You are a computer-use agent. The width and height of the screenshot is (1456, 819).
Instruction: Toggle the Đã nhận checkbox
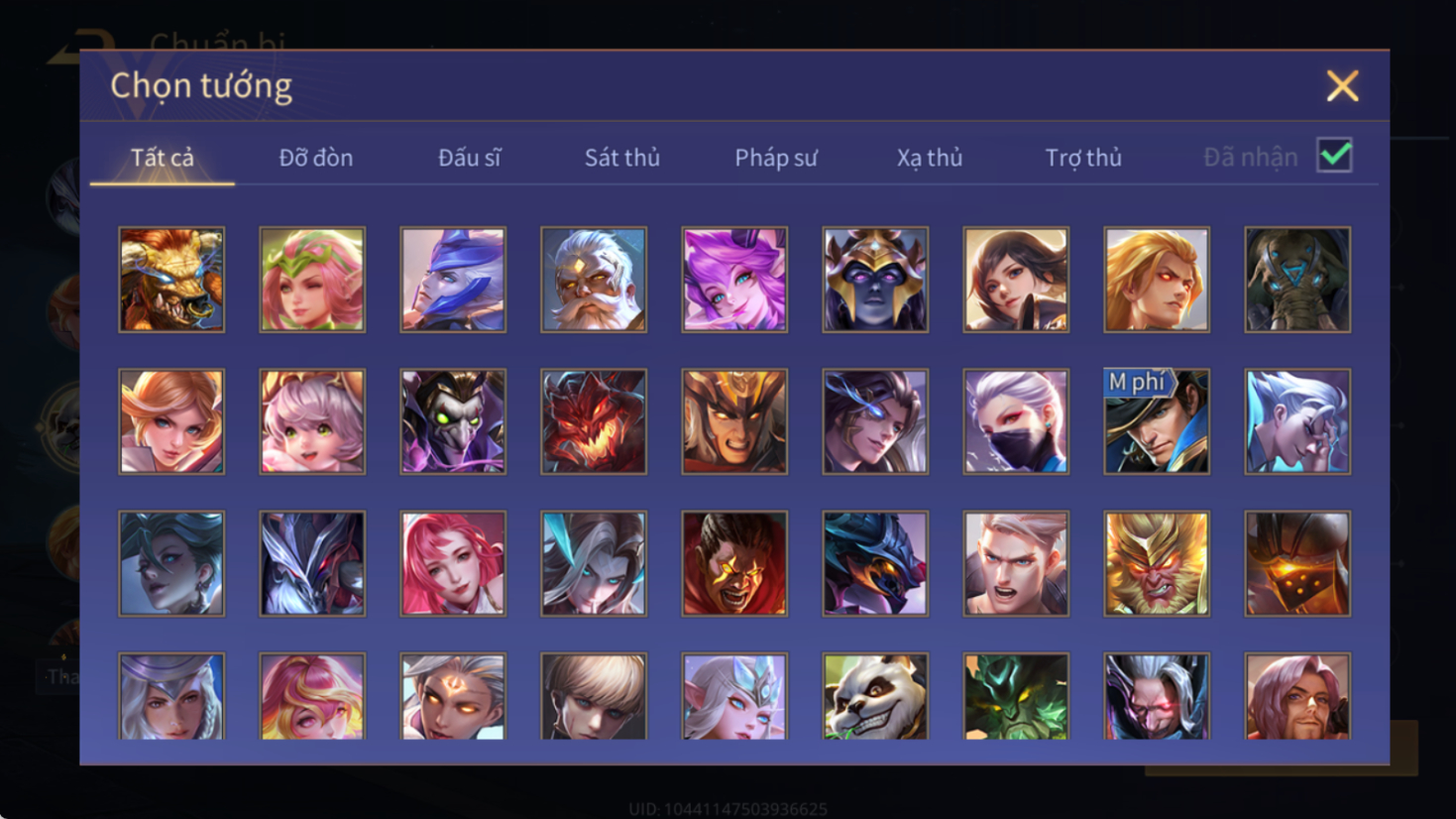pyautogui.click(x=1334, y=156)
